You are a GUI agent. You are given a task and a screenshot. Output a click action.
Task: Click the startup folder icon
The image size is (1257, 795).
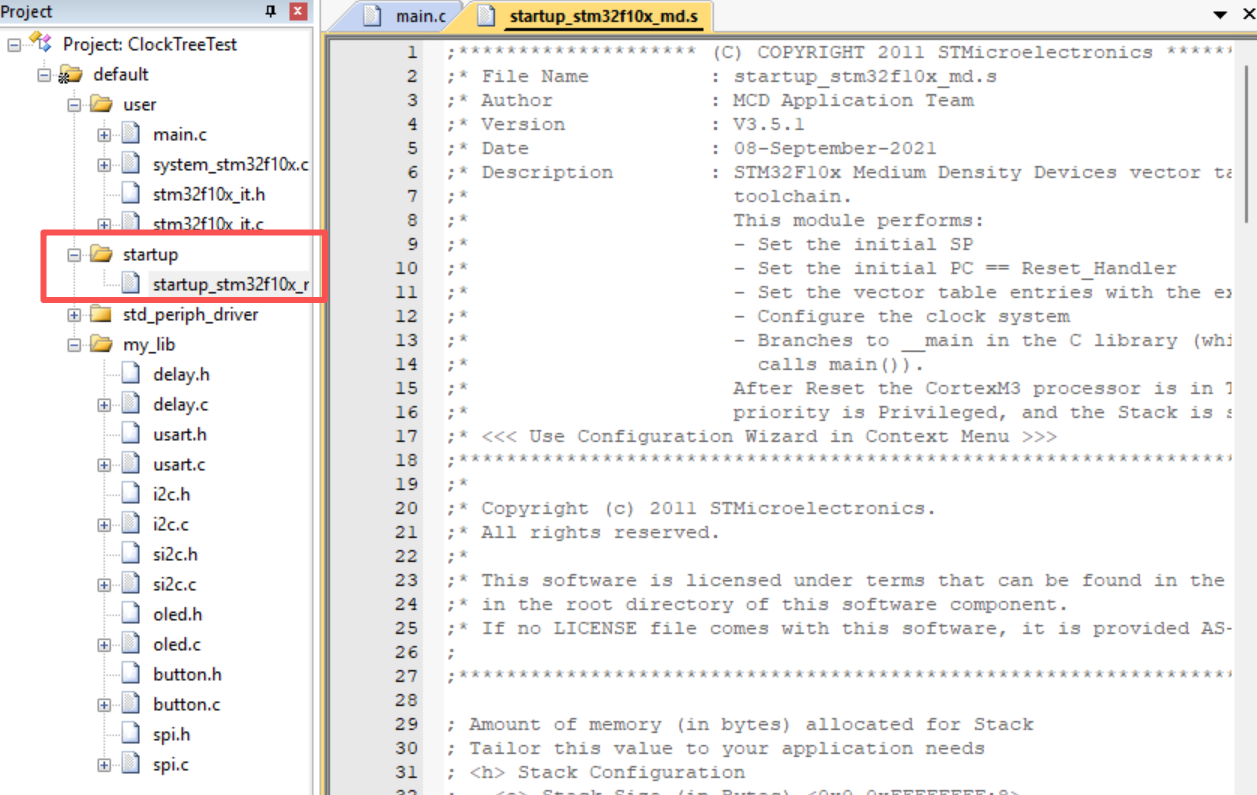point(100,254)
